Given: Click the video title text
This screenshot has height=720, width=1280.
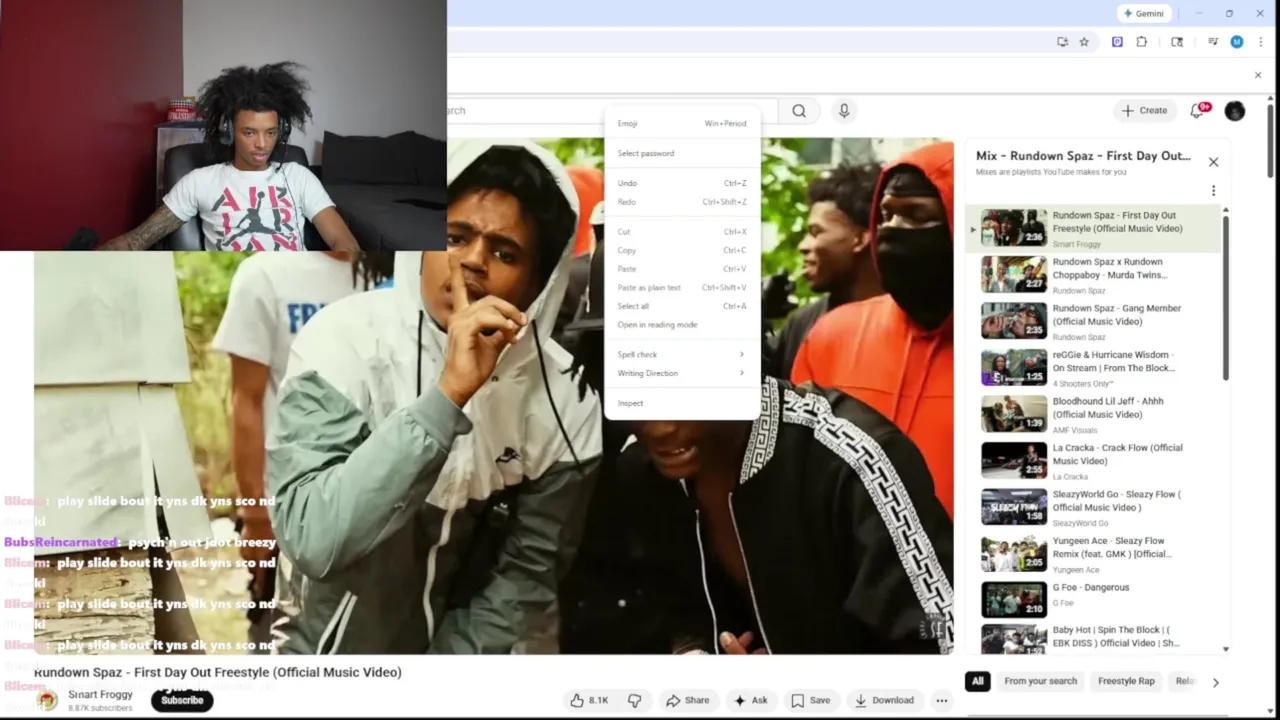Looking at the screenshot, I should point(218,672).
